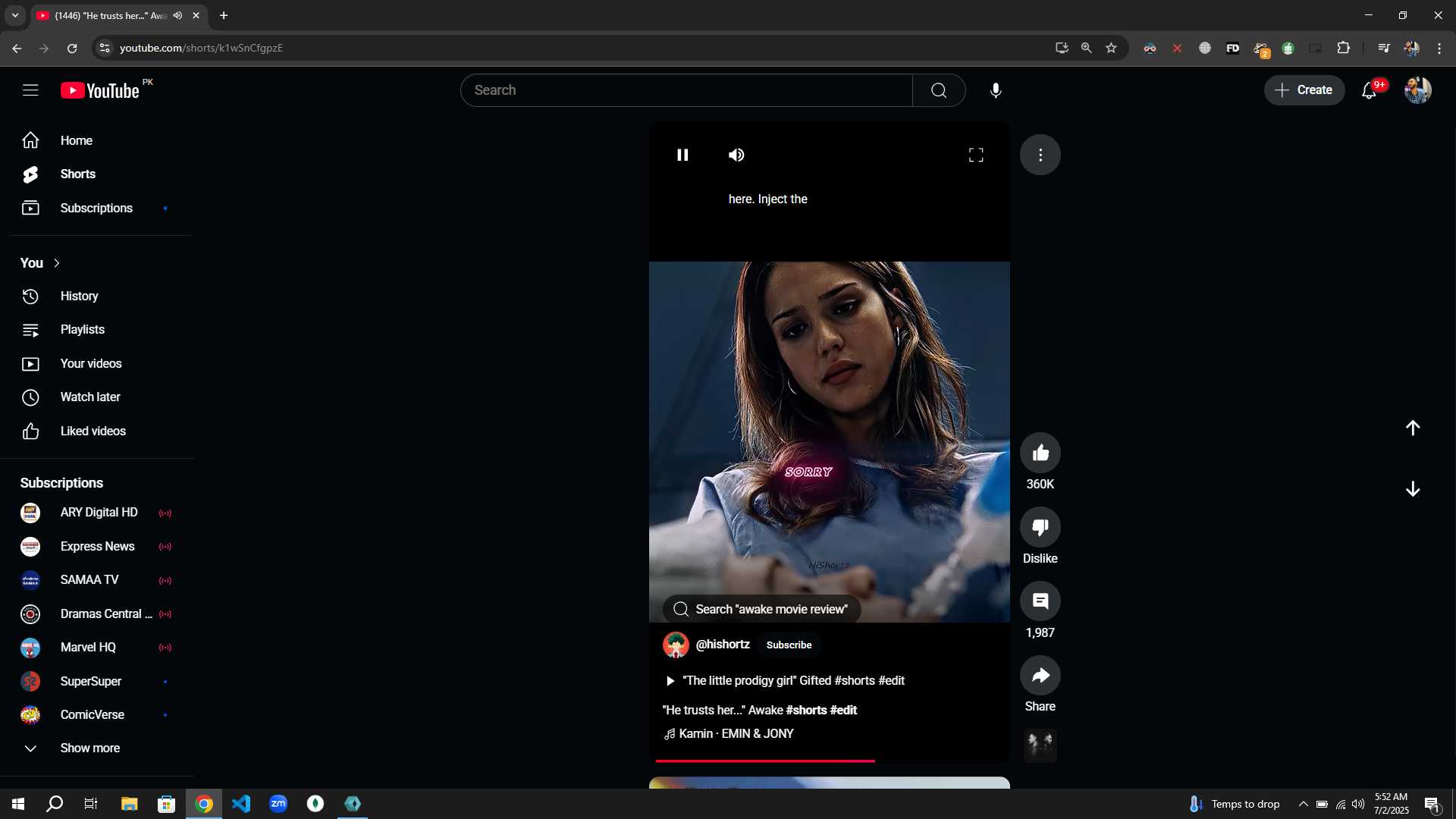The height and width of the screenshot is (819, 1456).
Task: Pause the Shorts video
Action: tap(682, 155)
